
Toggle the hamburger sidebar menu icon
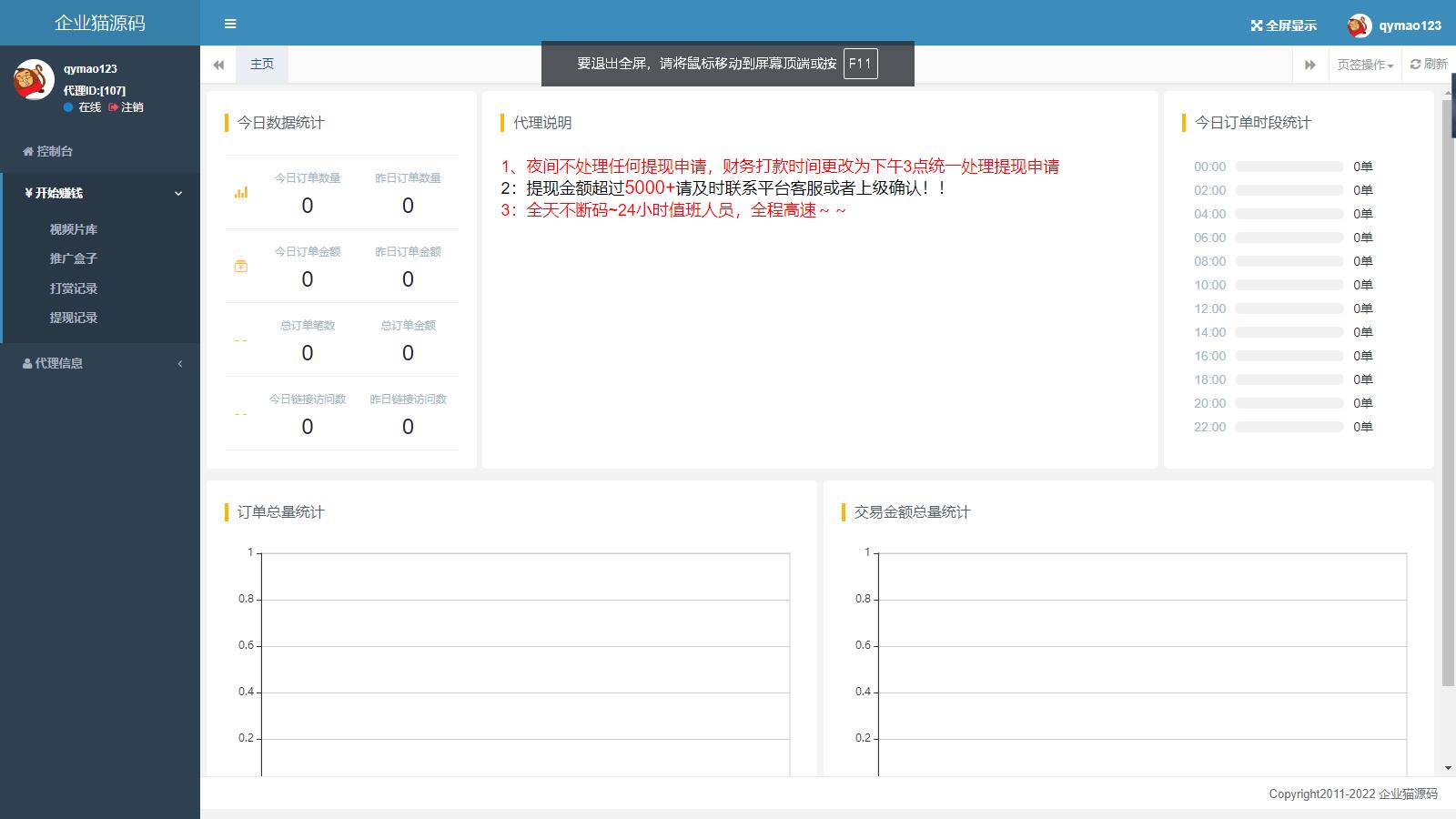pyautogui.click(x=230, y=24)
